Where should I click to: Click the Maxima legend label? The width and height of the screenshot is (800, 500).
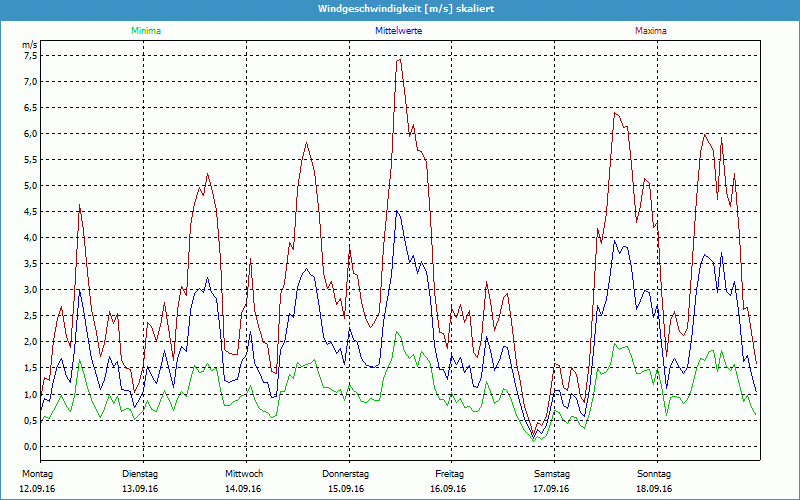tap(651, 31)
